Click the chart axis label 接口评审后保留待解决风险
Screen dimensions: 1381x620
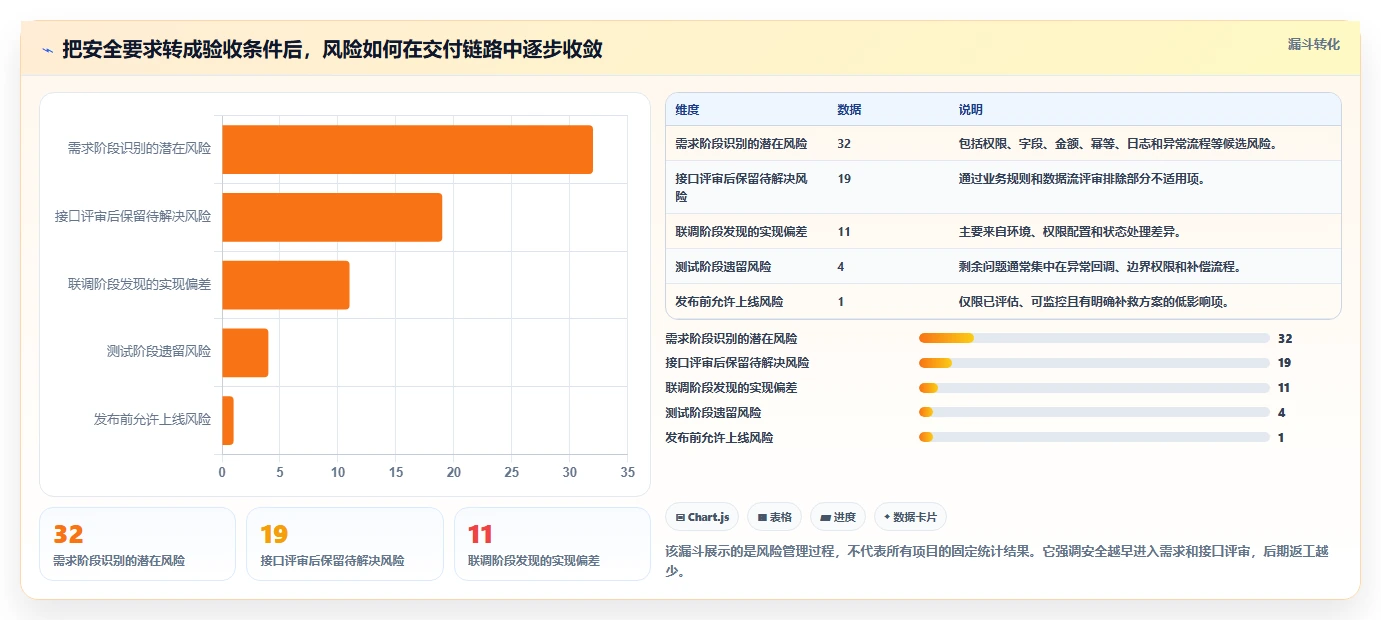pyautogui.click(x=133, y=216)
